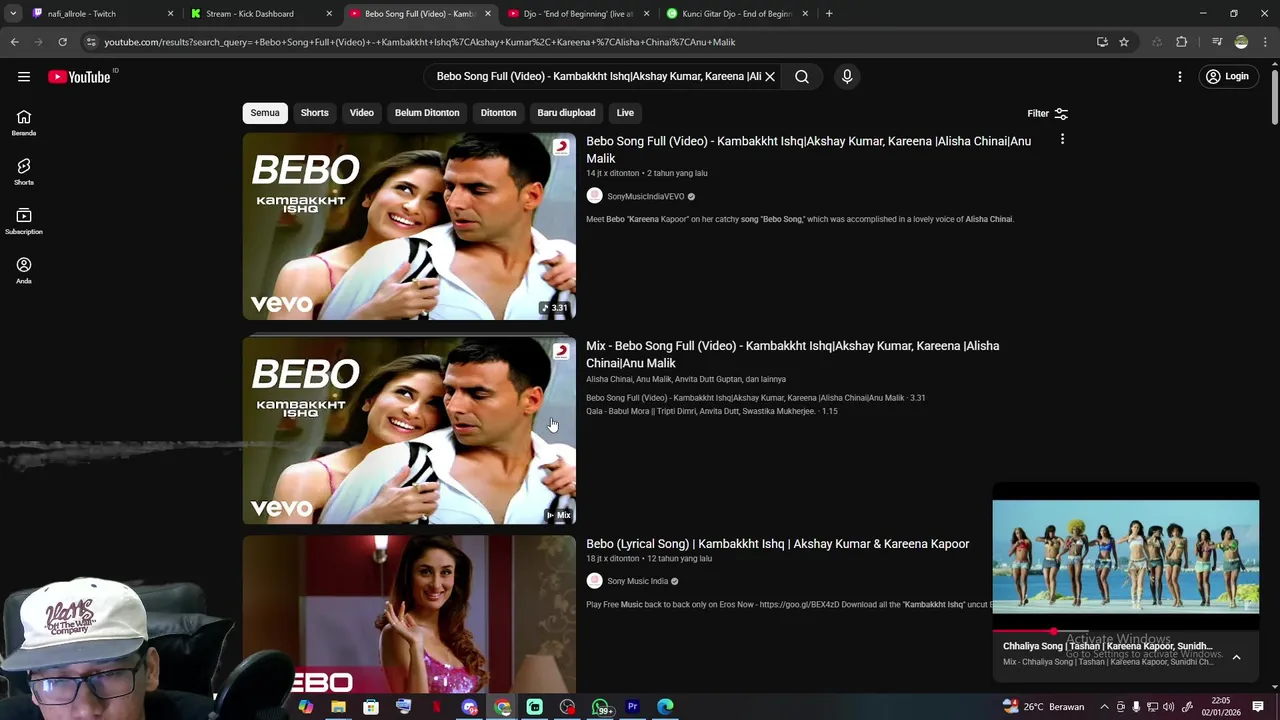Screen dimensions: 1280x720
Task: Open Bebo Lyrical Song video thumbnail
Action: [409, 614]
